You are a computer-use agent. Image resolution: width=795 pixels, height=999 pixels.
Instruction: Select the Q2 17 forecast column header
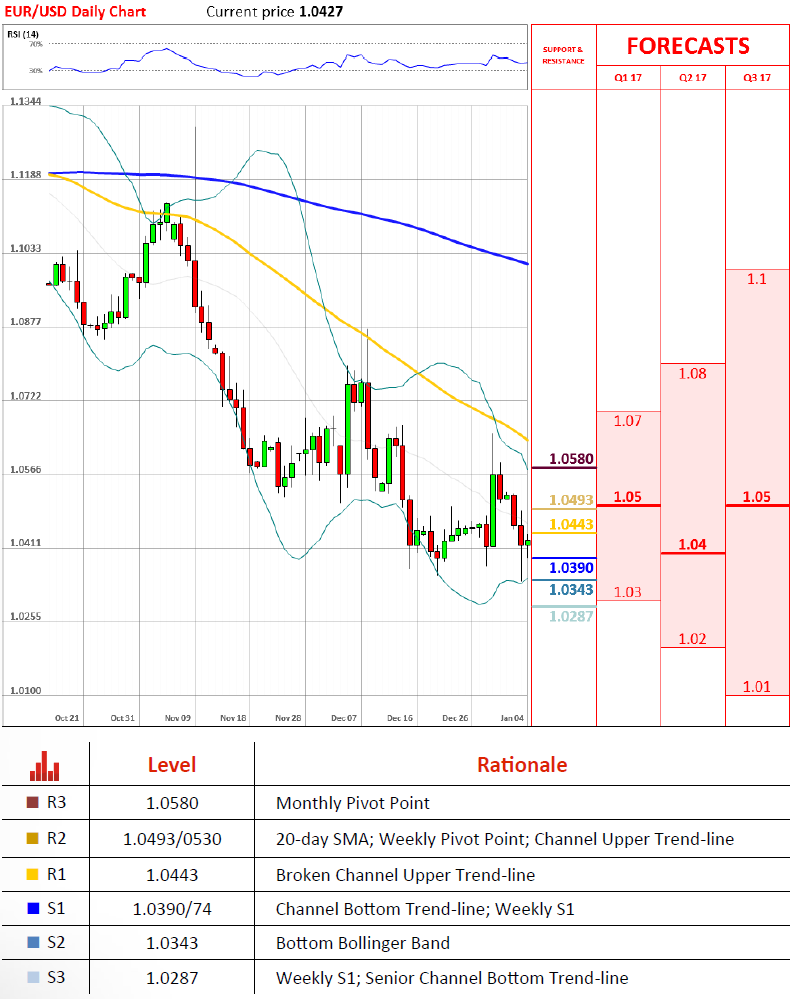click(x=693, y=78)
